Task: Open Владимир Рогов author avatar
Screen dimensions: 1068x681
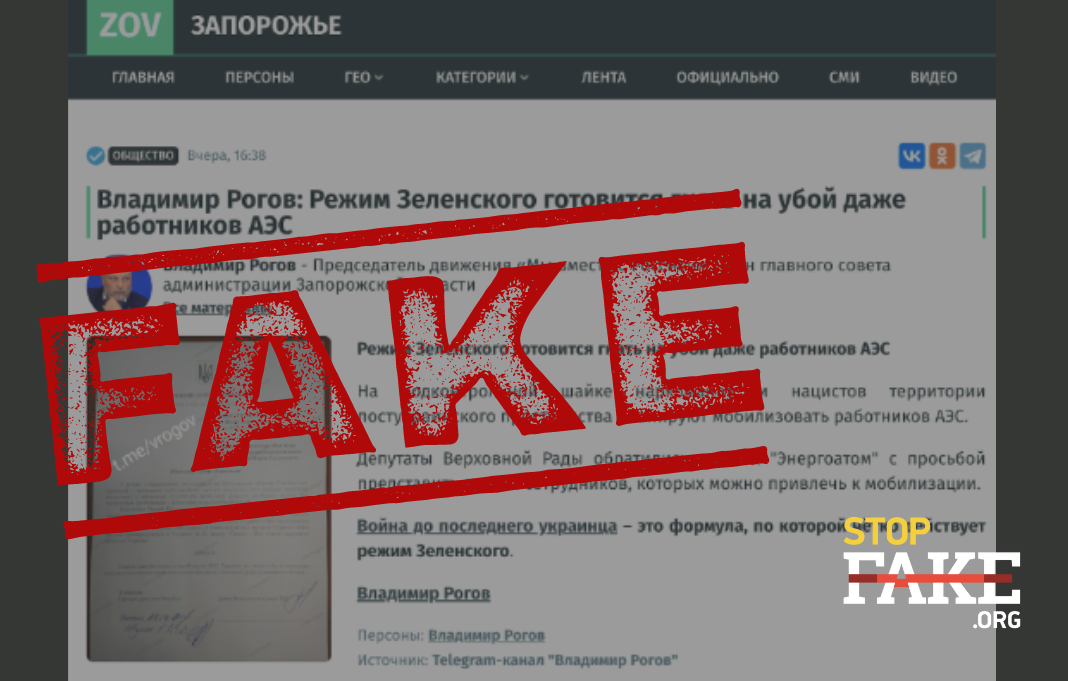Action: tap(119, 284)
